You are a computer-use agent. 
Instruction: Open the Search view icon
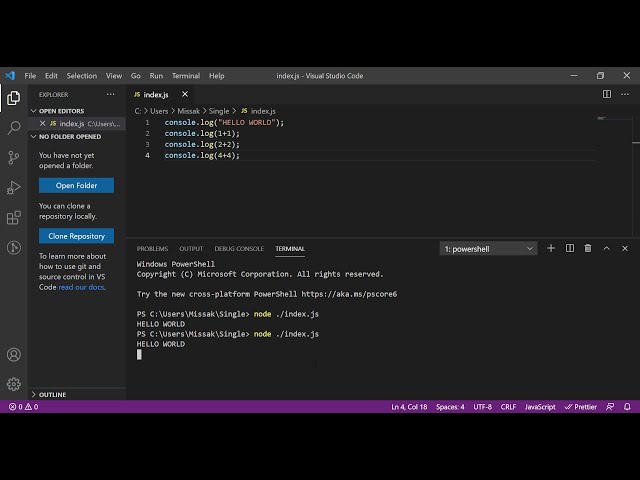coord(13,128)
